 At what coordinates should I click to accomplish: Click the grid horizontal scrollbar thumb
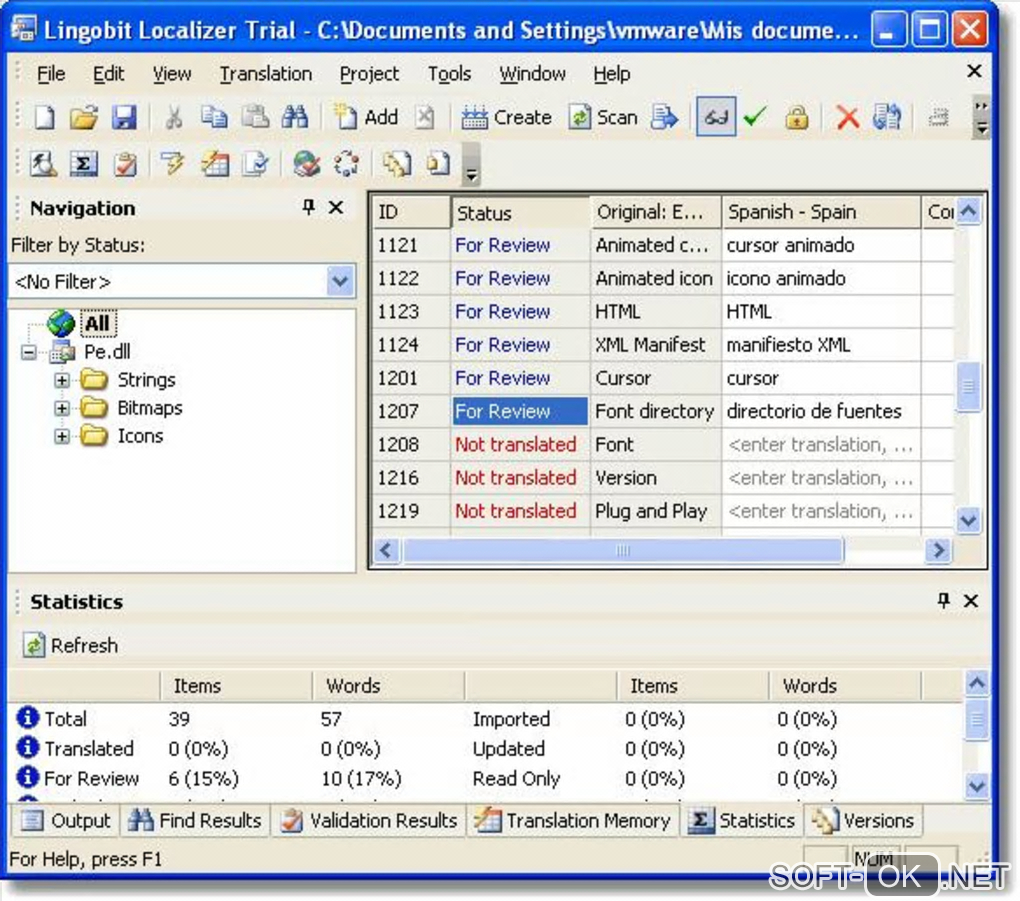(x=623, y=551)
